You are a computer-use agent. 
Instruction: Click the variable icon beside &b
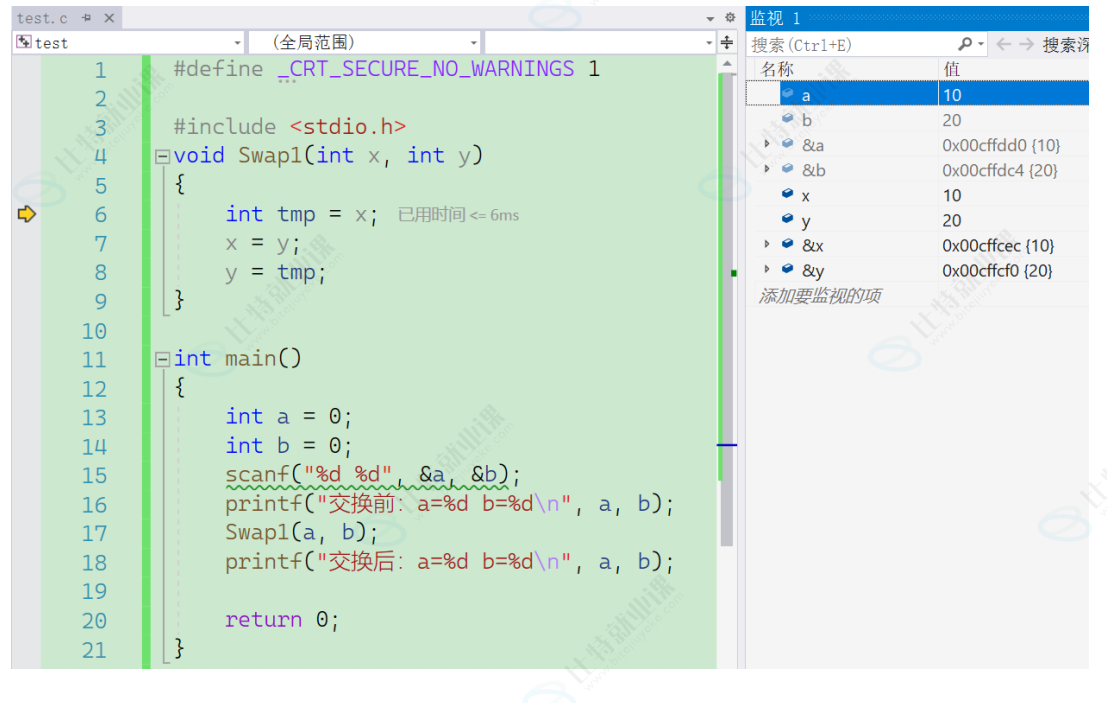click(x=788, y=168)
